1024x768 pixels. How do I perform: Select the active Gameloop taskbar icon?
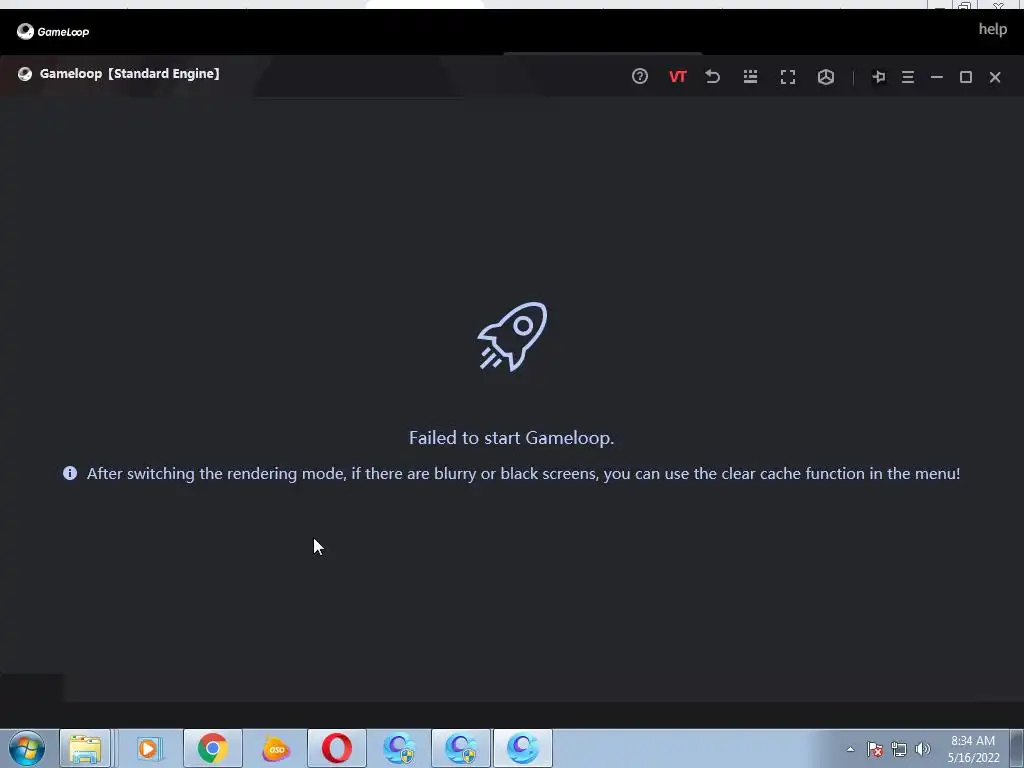pyautogui.click(x=522, y=748)
